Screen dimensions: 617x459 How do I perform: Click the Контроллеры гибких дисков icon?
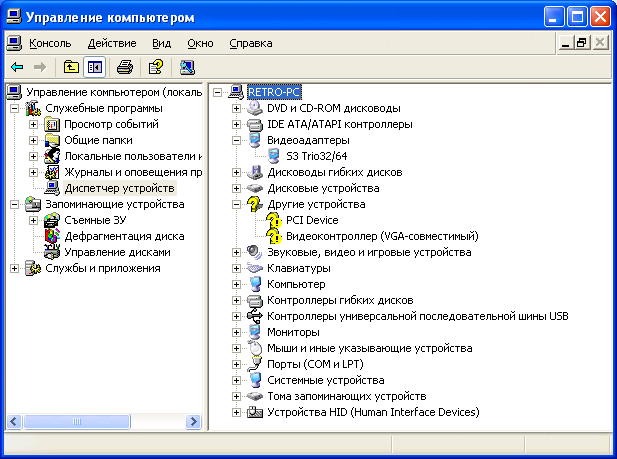[x=255, y=300]
